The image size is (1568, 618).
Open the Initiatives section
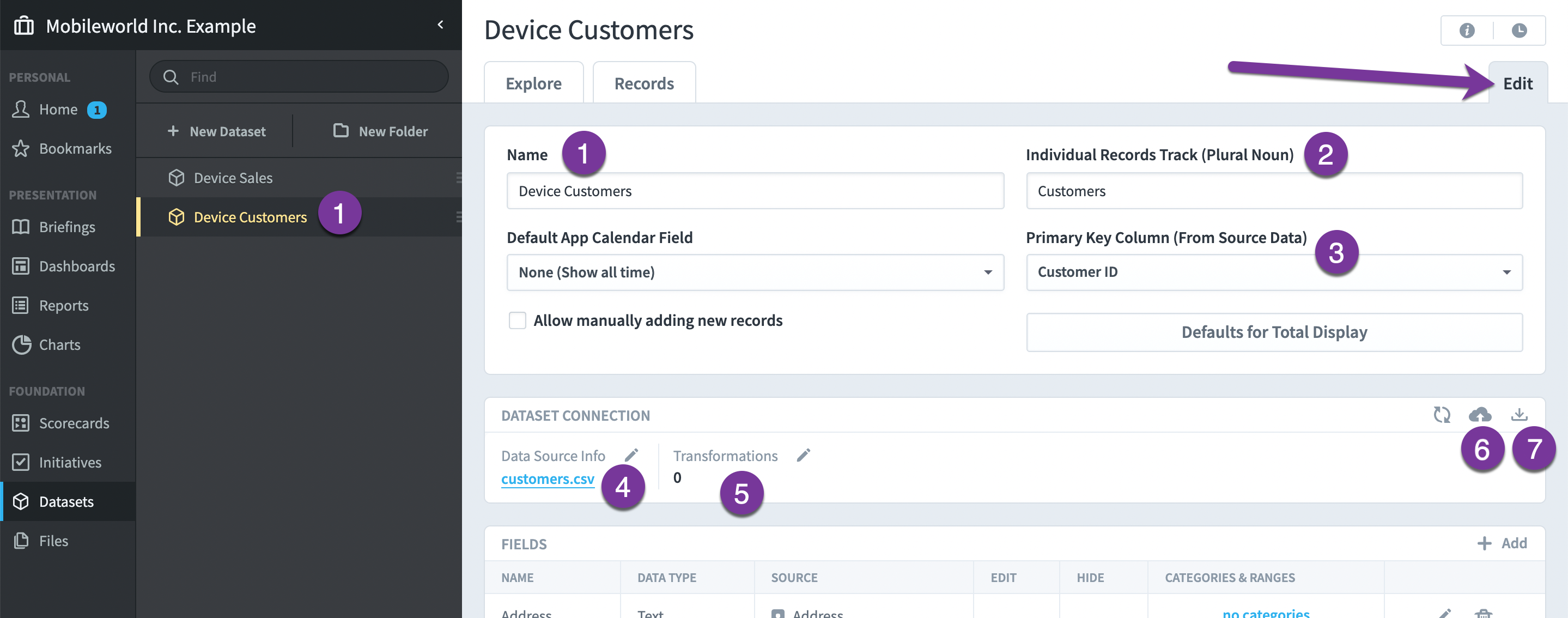coord(68,462)
